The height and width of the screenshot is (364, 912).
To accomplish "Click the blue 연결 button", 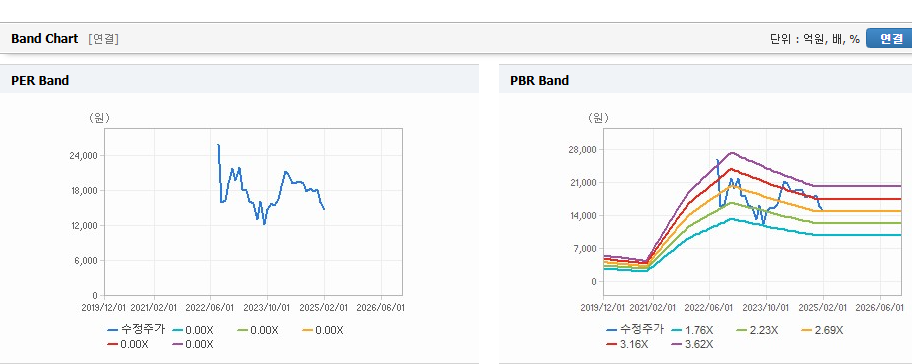I will (889, 38).
